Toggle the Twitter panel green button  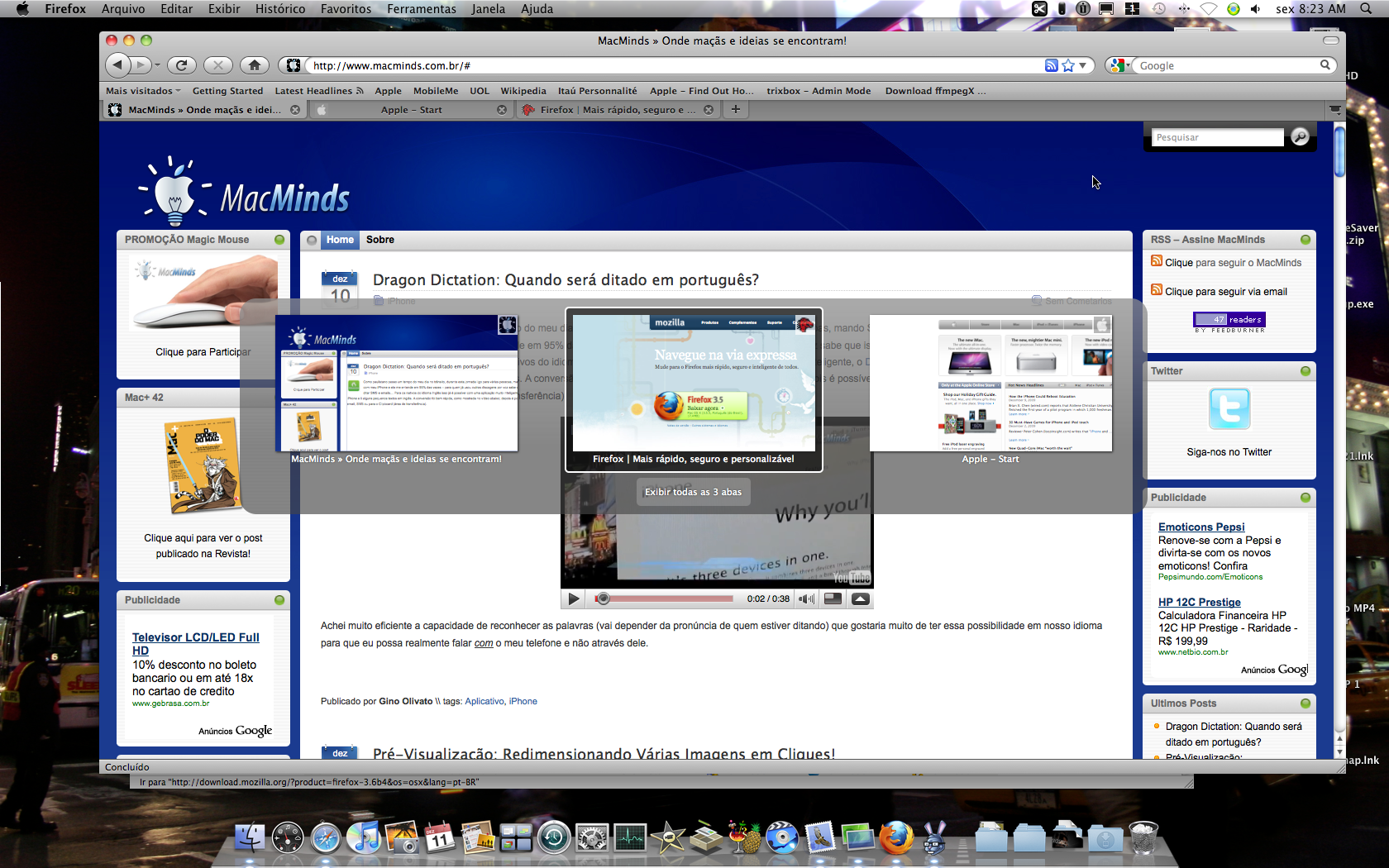pos(1305,371)
